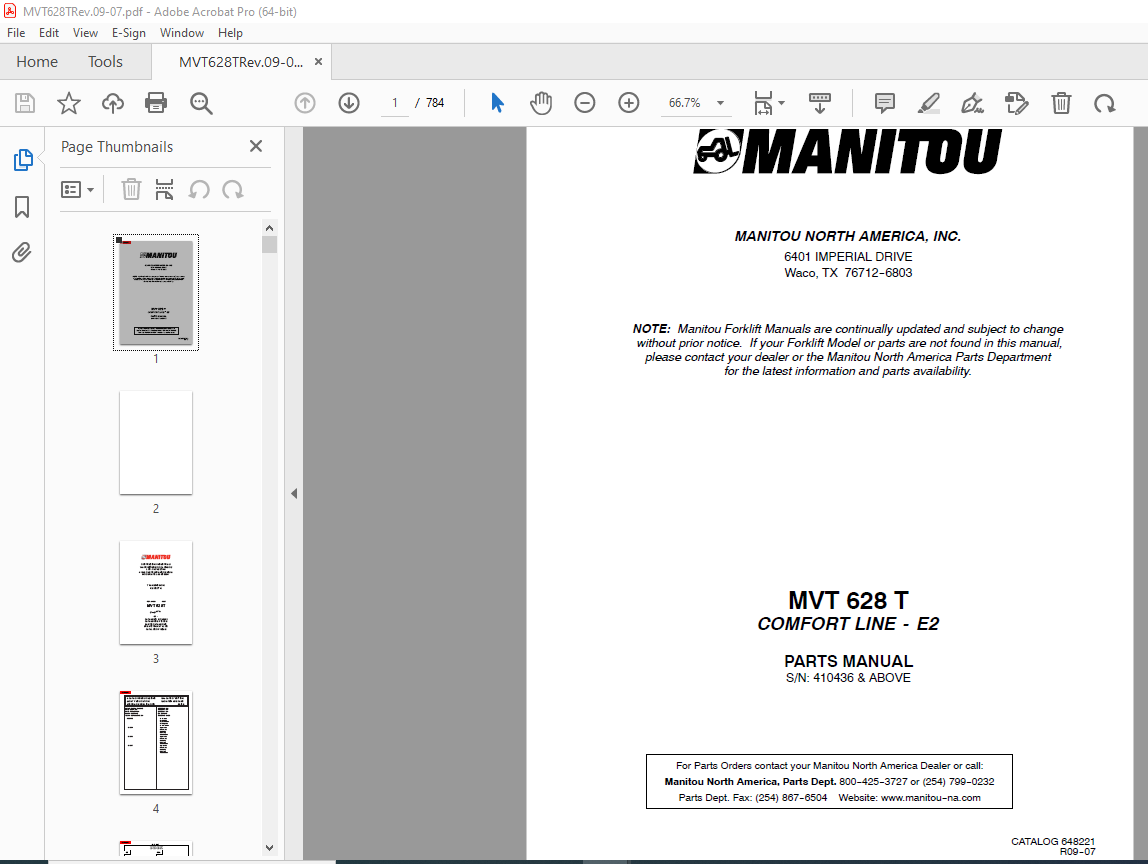Delete selected thumbnail page
1148x864 pixels.
click(x=131, y=190)
